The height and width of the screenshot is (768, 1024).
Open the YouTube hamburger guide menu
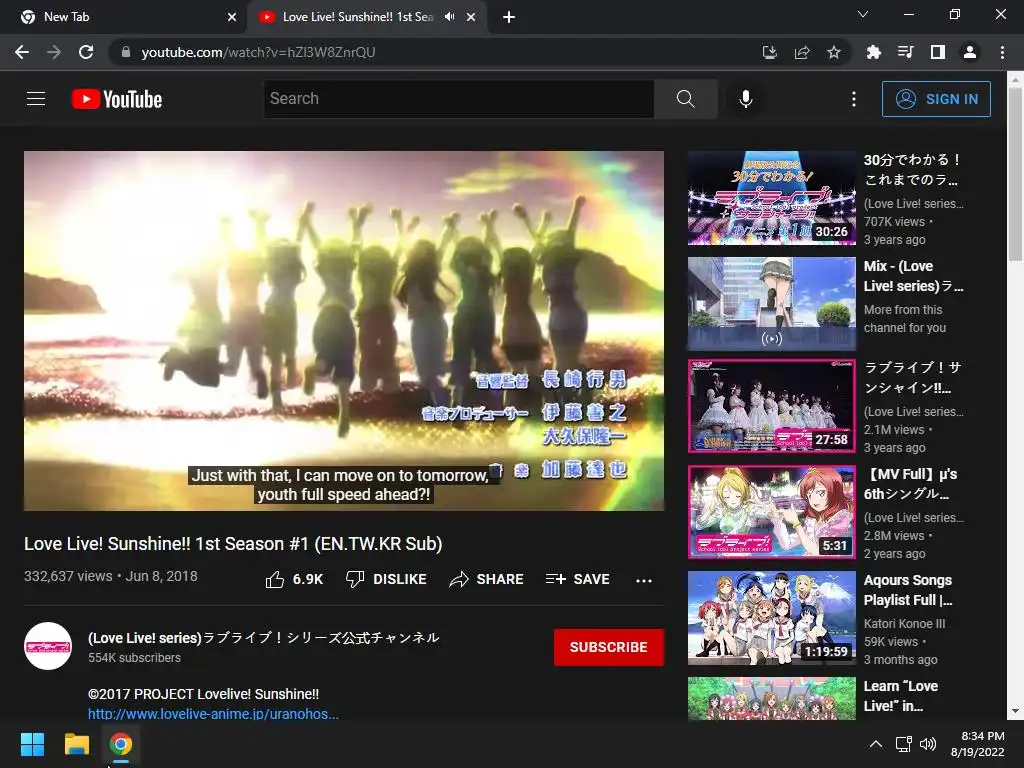pyautogui.click(x=36, y=99)
